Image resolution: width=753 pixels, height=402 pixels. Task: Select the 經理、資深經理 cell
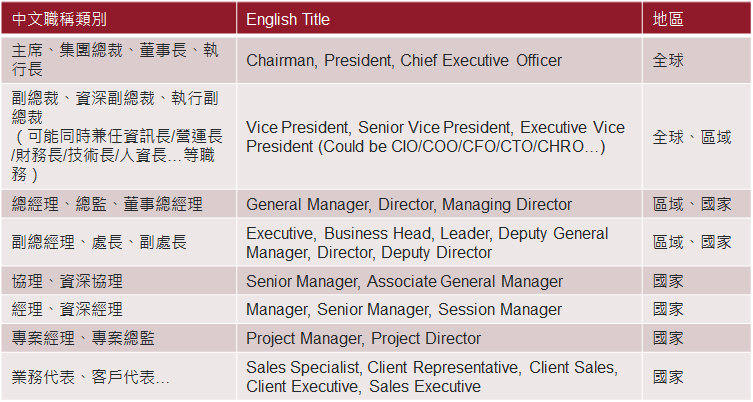[68, 309]
